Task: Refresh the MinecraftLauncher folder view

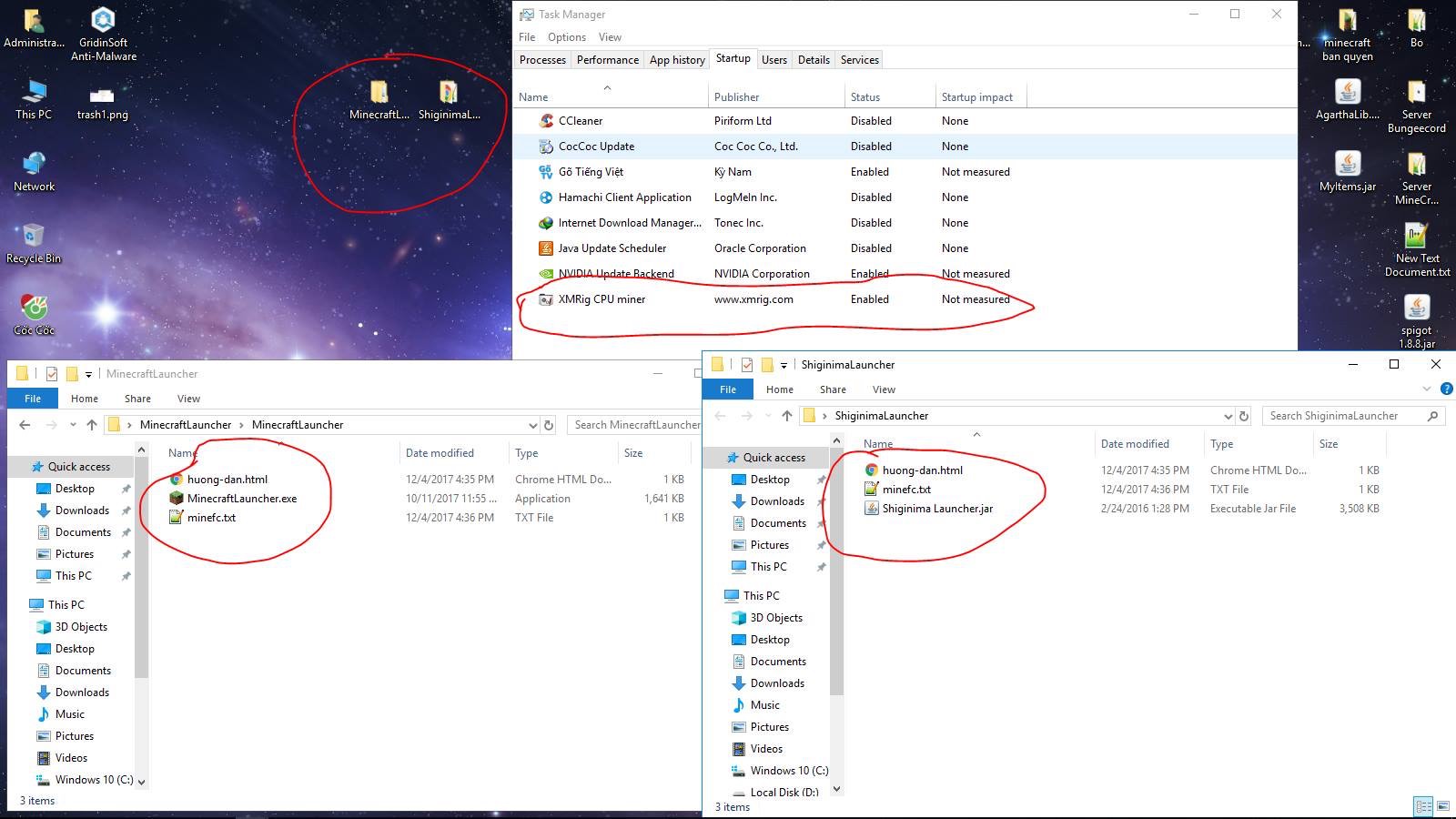Action: coord(549,425)
